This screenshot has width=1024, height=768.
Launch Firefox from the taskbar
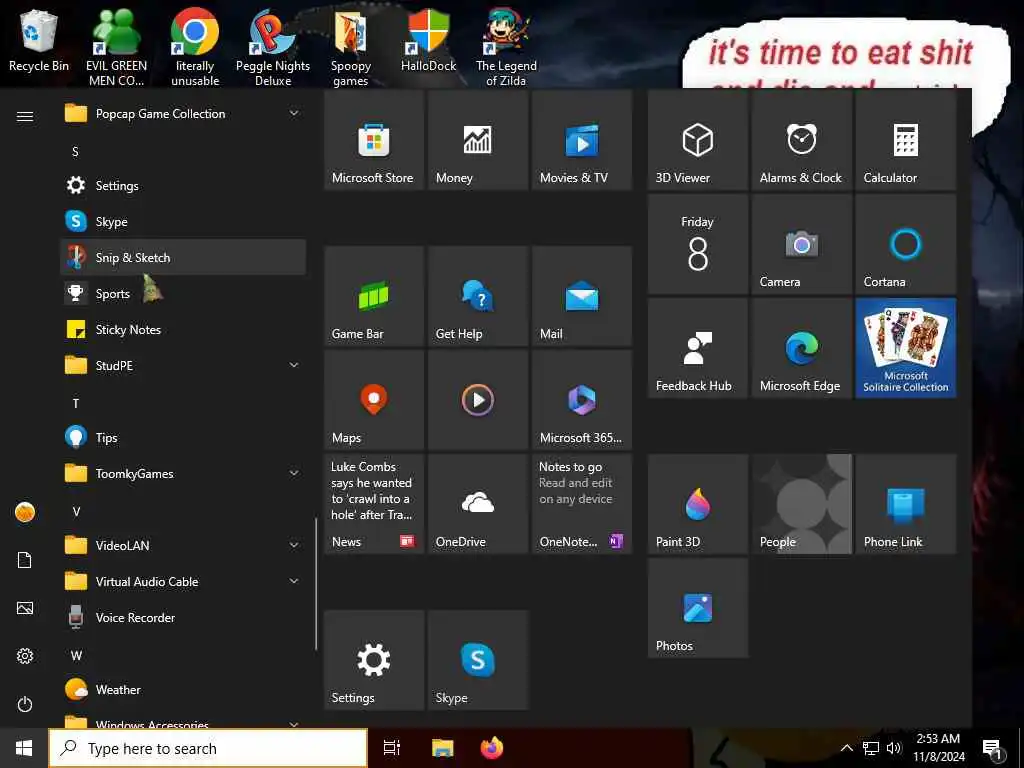(x=492, y=748)
